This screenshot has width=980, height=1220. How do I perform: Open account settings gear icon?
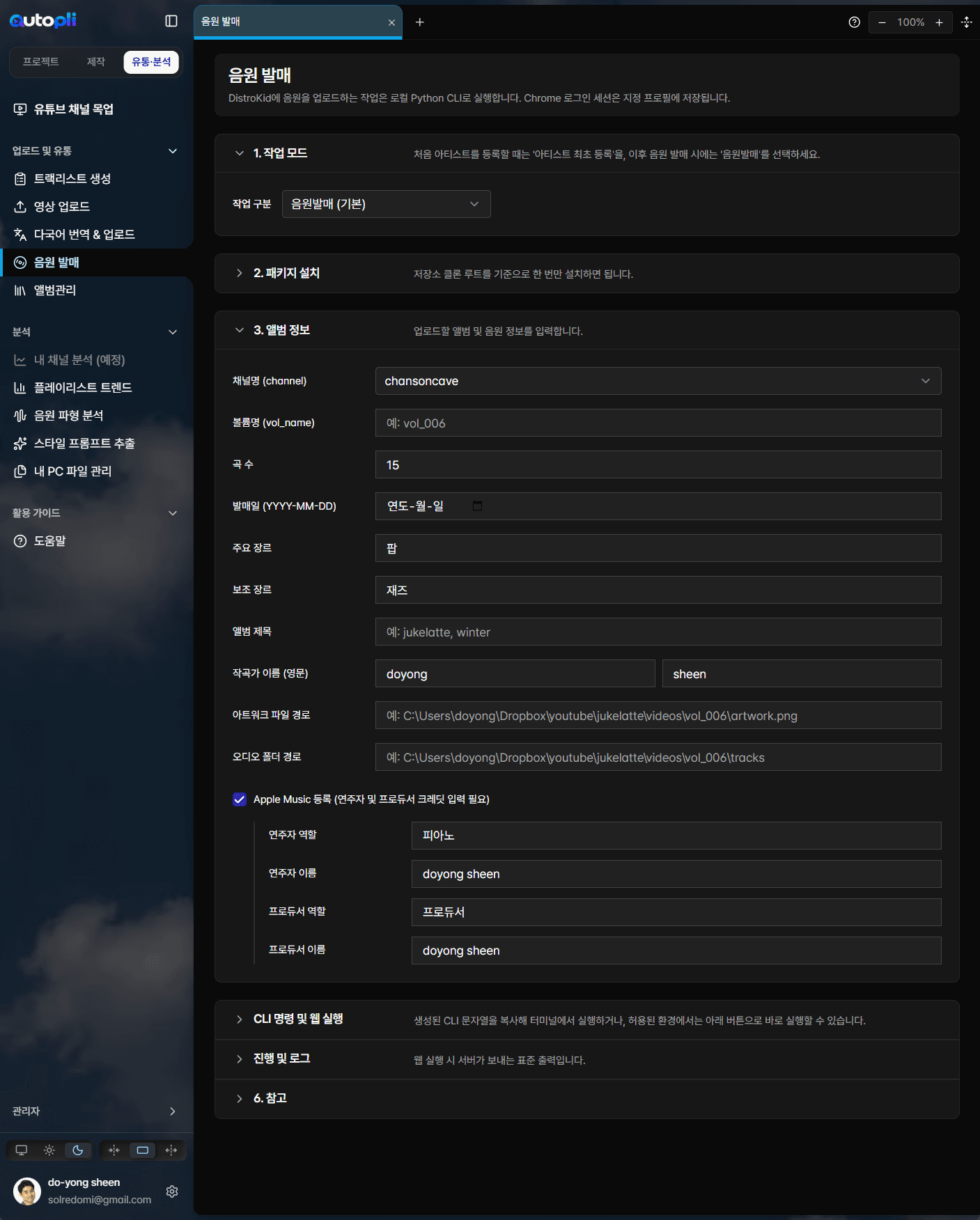tap(172, 1191)
